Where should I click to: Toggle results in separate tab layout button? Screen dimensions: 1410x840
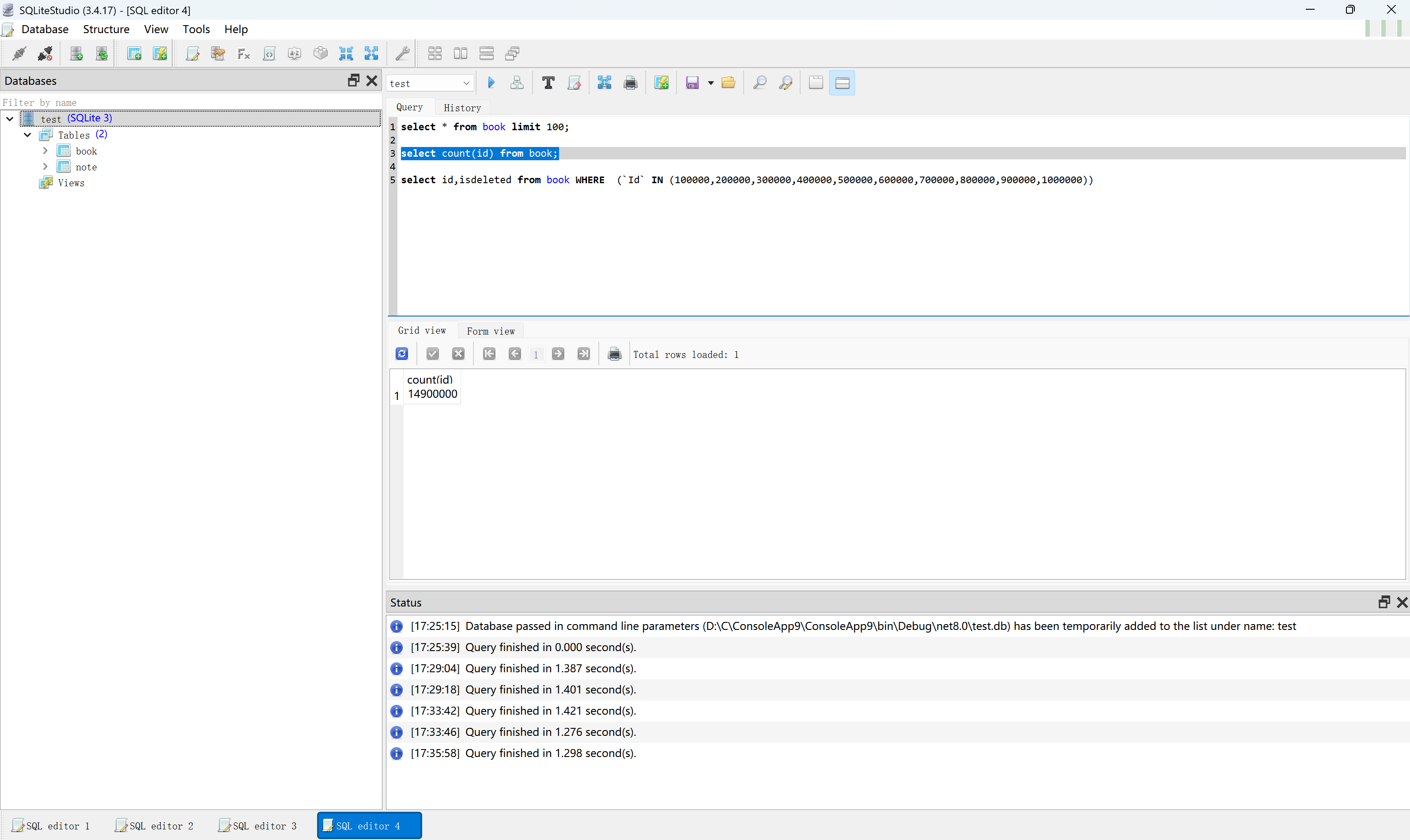tap(816, 83)
